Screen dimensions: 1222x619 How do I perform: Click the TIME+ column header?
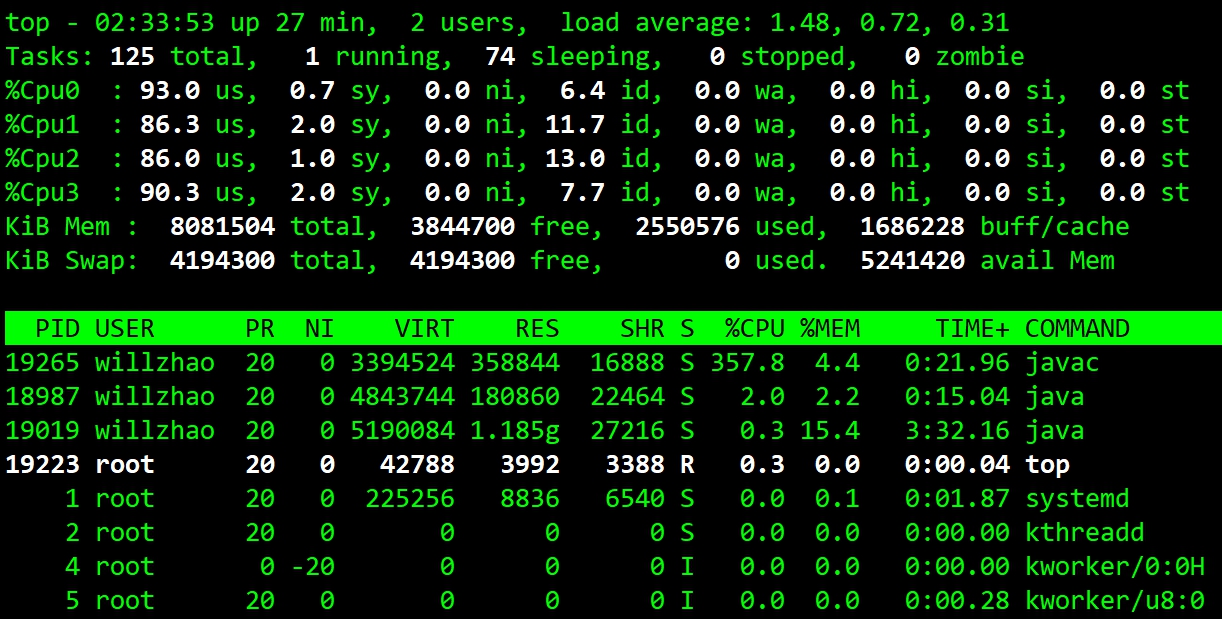coord(973,328)
